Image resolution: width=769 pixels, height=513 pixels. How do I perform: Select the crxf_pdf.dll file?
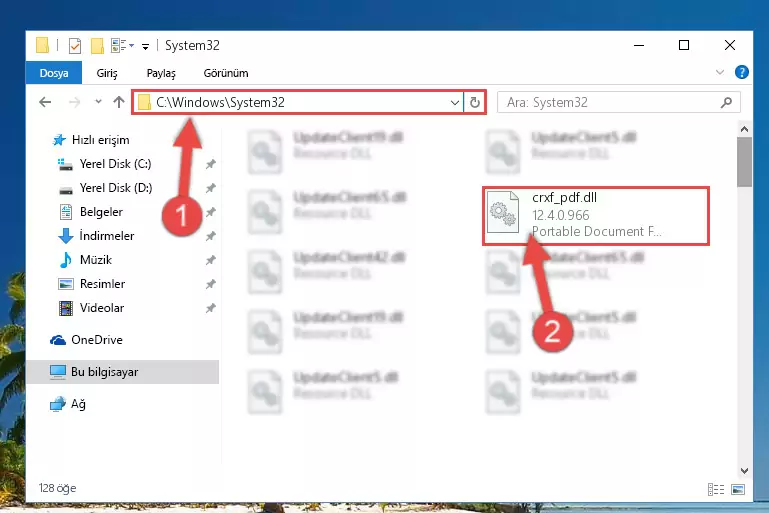[596, 216]
